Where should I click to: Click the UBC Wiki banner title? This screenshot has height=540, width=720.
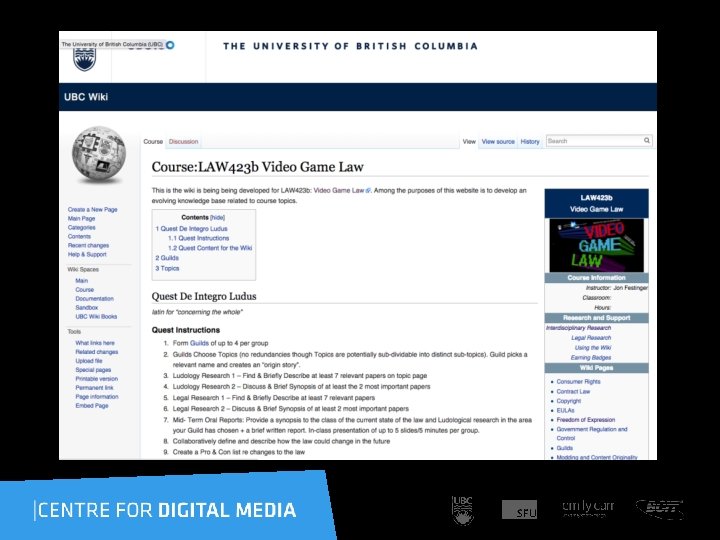tap(86, 97)
